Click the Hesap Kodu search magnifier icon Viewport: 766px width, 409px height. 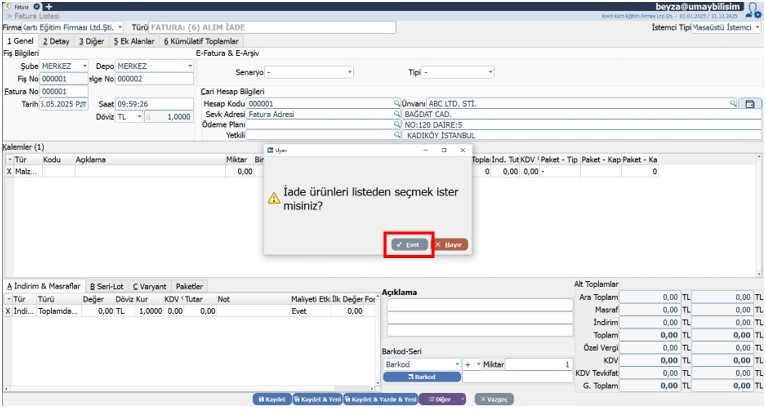[397, 103]
